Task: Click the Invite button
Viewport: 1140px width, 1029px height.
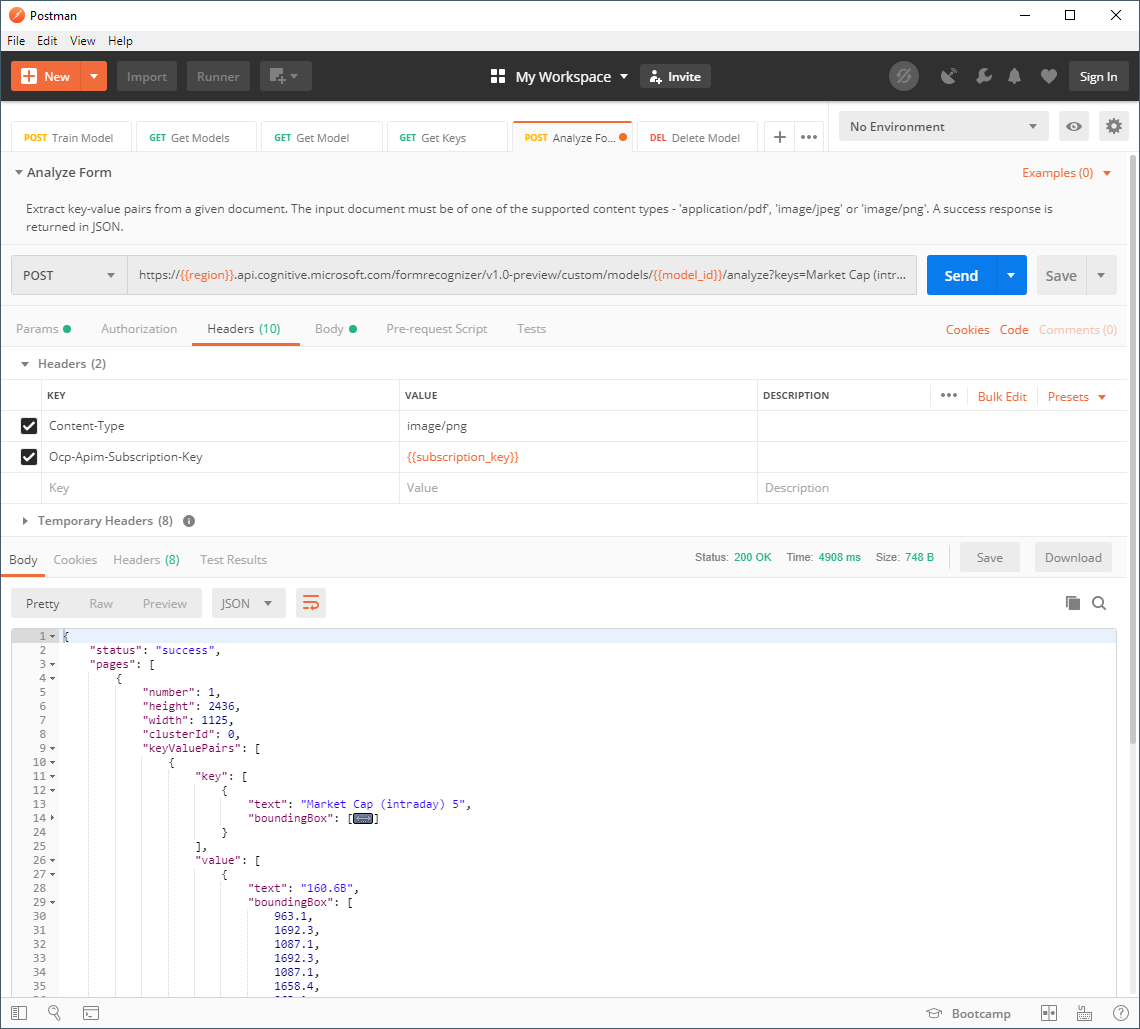Action: coord(675,76)
